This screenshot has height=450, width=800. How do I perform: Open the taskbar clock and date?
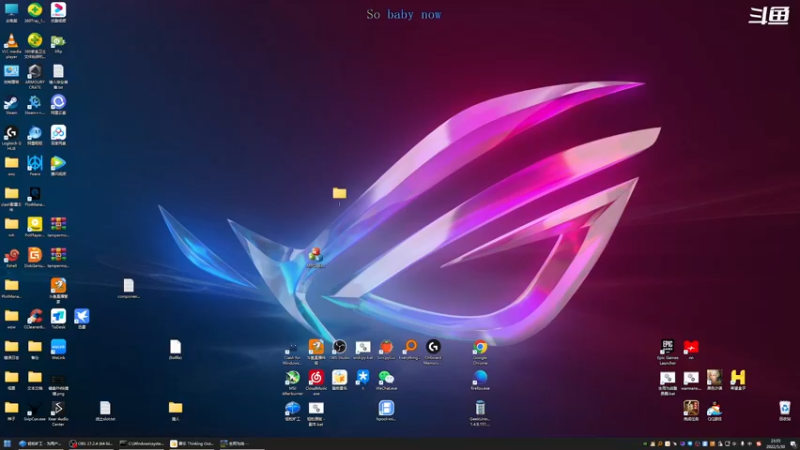click(776, 443)
